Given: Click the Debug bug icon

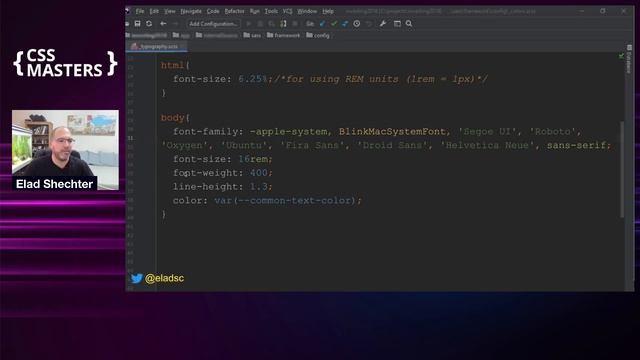Looking at the screenshot, I should [260, 24].
